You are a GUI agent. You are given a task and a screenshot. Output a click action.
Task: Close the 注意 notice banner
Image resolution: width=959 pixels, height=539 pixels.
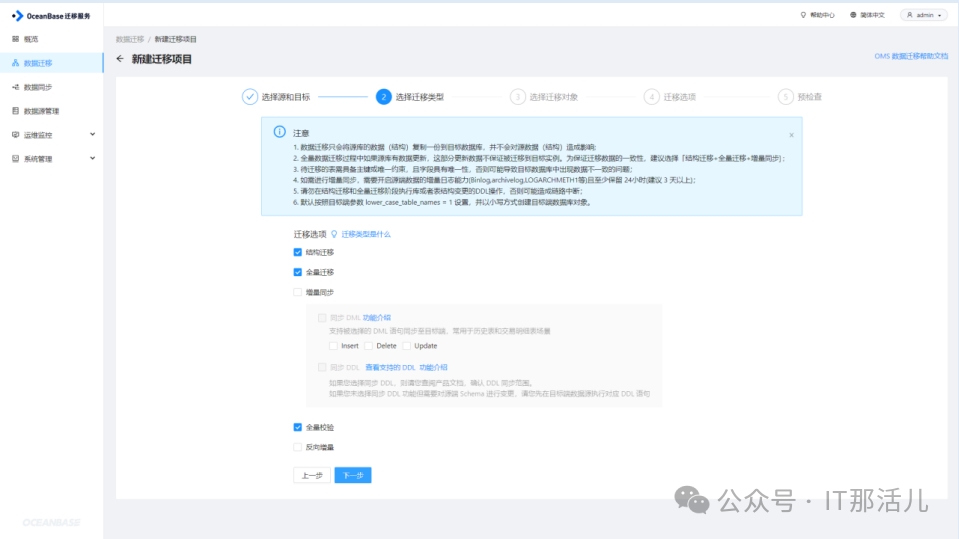coord(791,135)
